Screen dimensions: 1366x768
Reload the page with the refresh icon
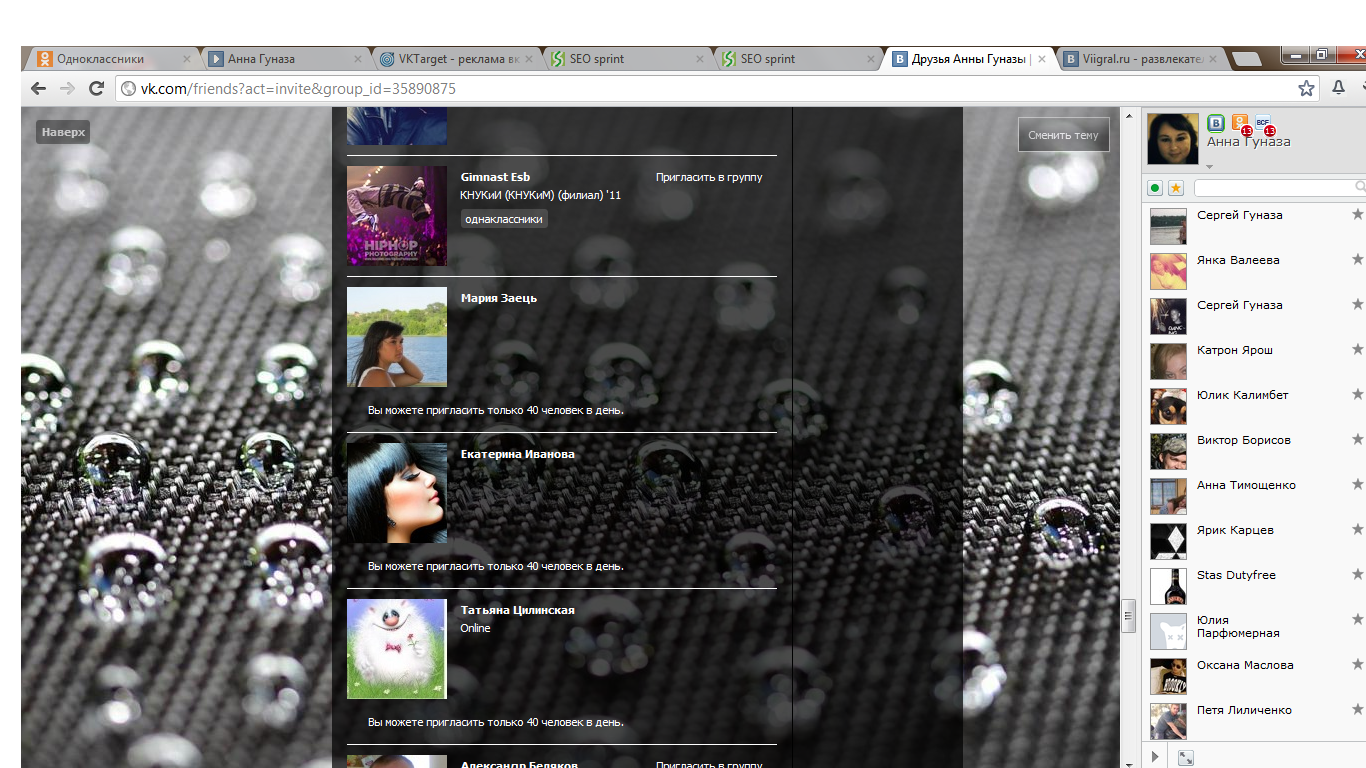click(x=97, y=88)
